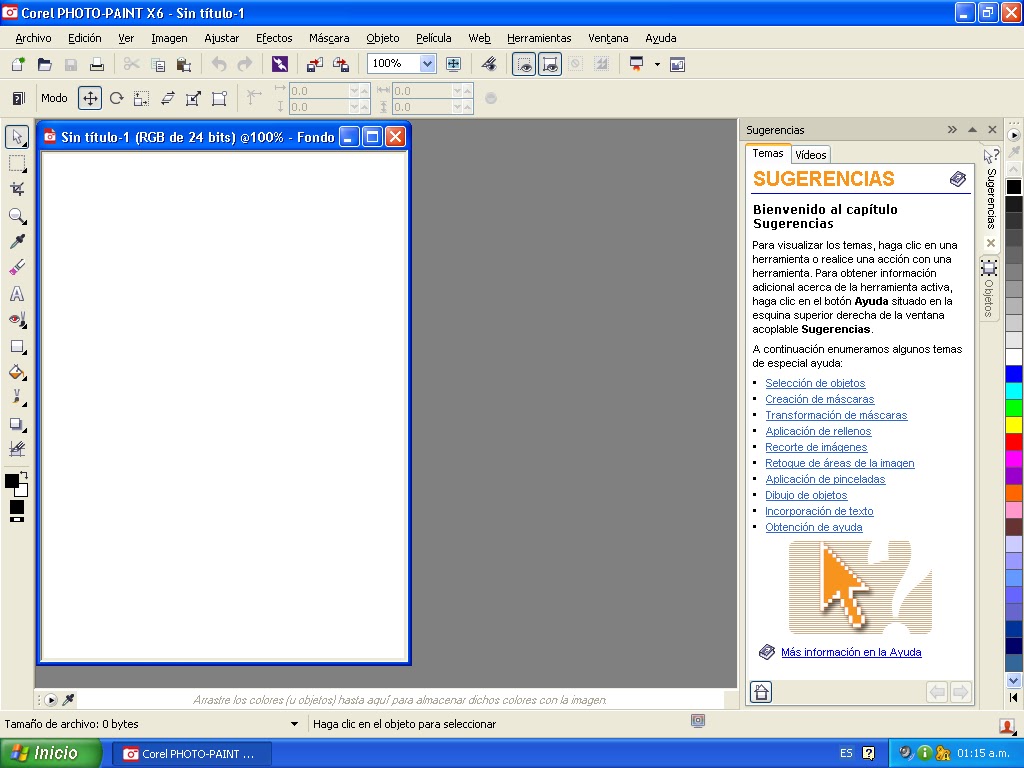Undo the last action
The image size is (1024, 768).
click(217, 63)
